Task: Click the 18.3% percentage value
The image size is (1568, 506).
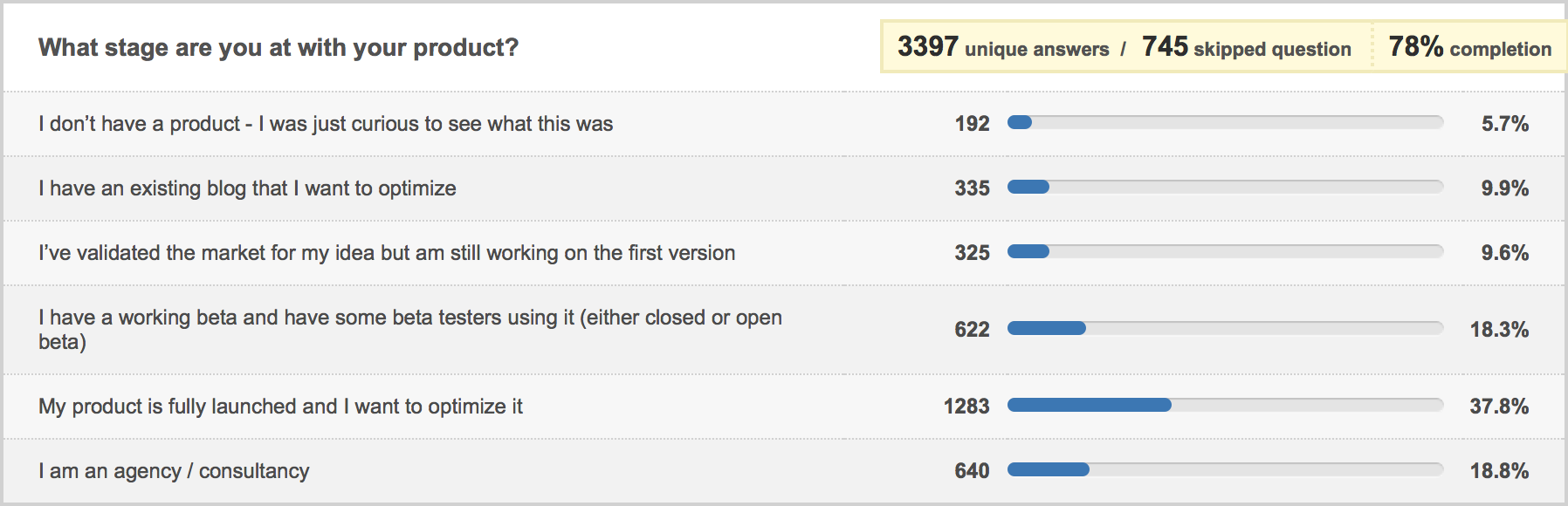Action: point(1499,330)
